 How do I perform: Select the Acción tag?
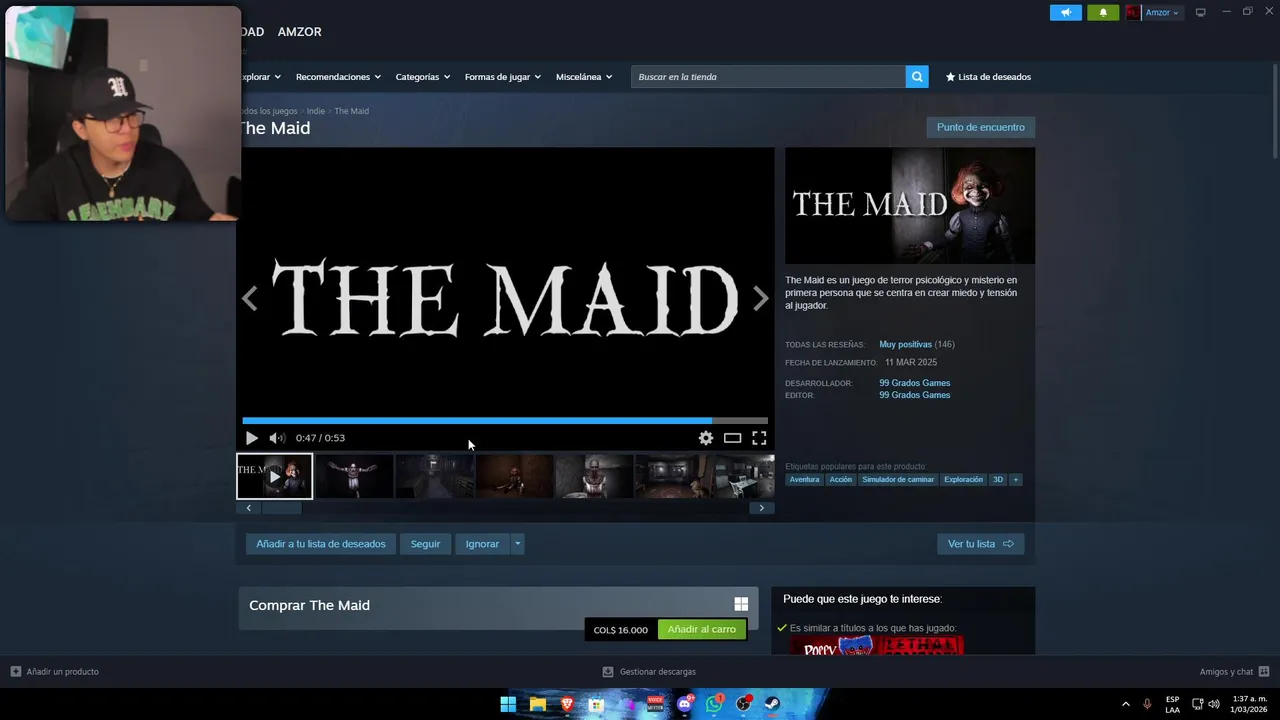(841, 480)
